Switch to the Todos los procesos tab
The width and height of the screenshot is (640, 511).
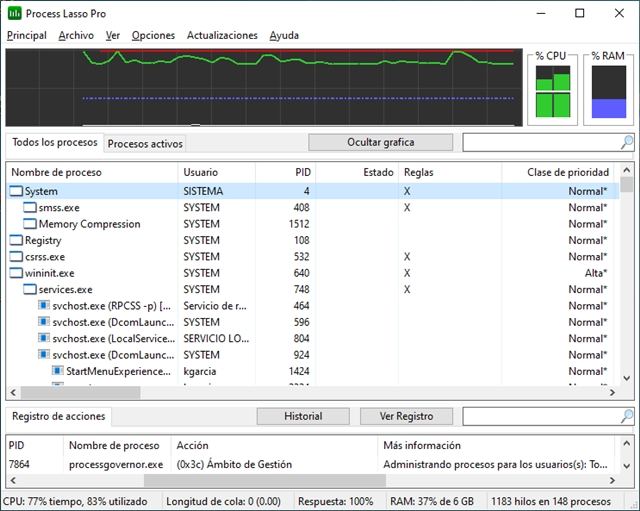[55, 142]
